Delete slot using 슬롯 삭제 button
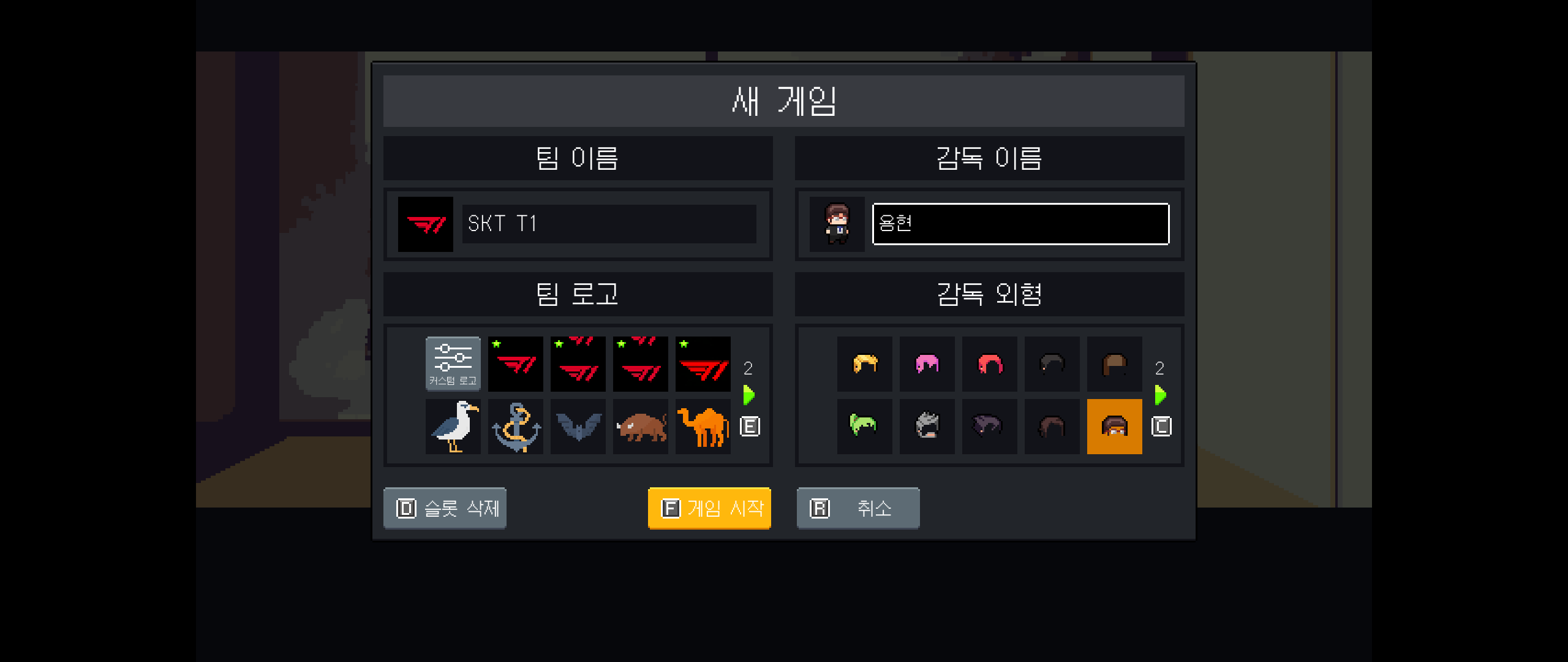The height and width of the screenshot is (662, 1568). point(445,508)
